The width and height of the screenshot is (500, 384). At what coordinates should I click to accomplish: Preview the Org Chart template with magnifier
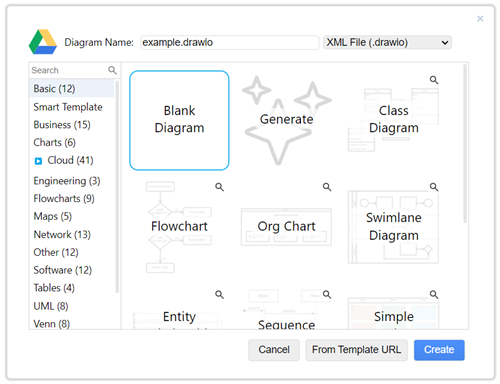pyautogui.click(x=327, y=187)
